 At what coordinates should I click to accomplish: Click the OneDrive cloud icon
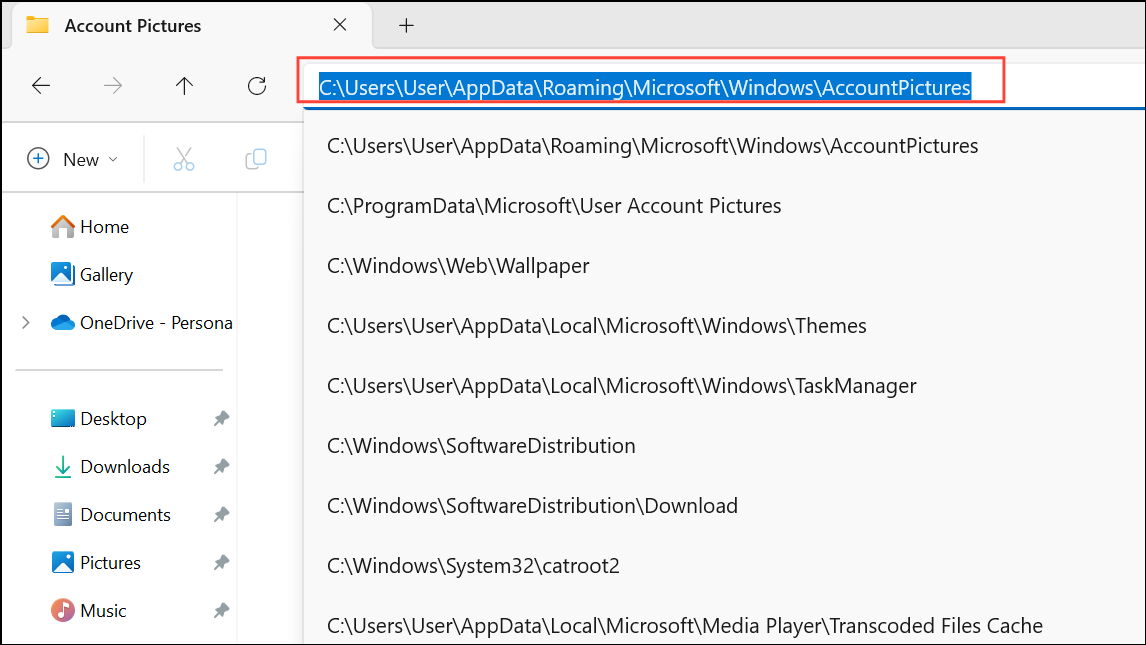[62, 322]
